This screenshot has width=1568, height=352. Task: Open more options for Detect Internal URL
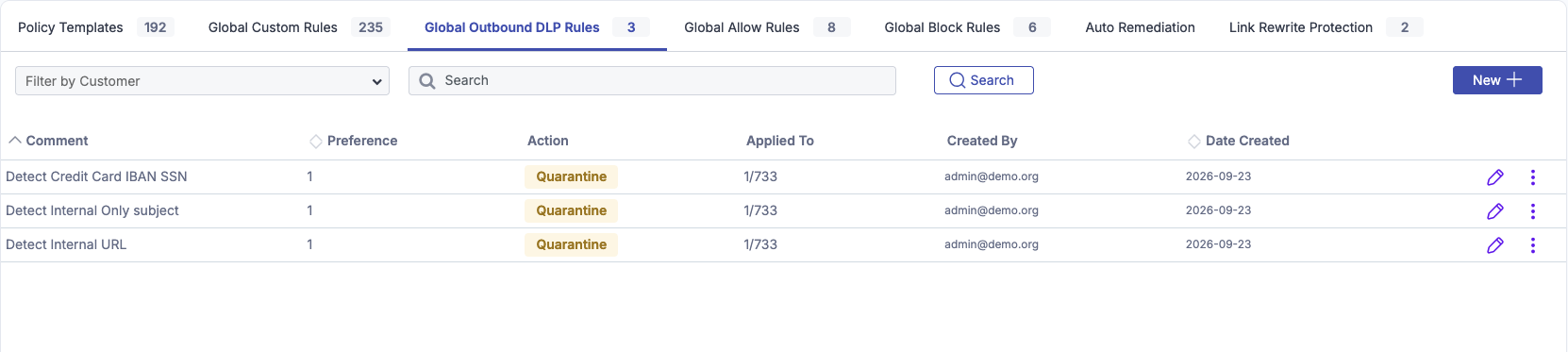click(x=1533, y=245)
